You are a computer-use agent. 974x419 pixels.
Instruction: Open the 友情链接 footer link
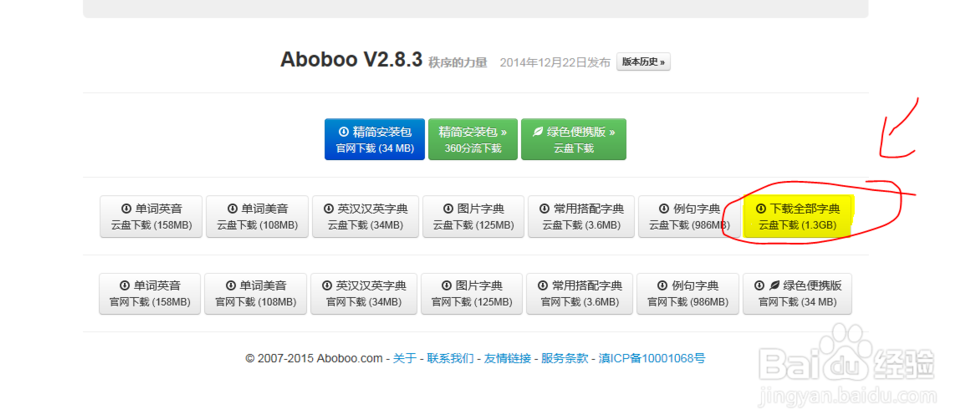507,358
